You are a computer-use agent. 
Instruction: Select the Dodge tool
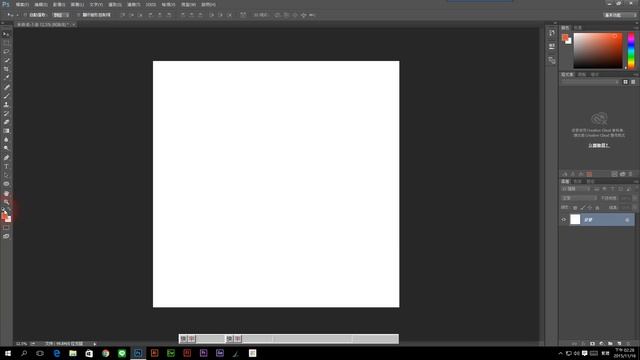click(x=6, y=148)
